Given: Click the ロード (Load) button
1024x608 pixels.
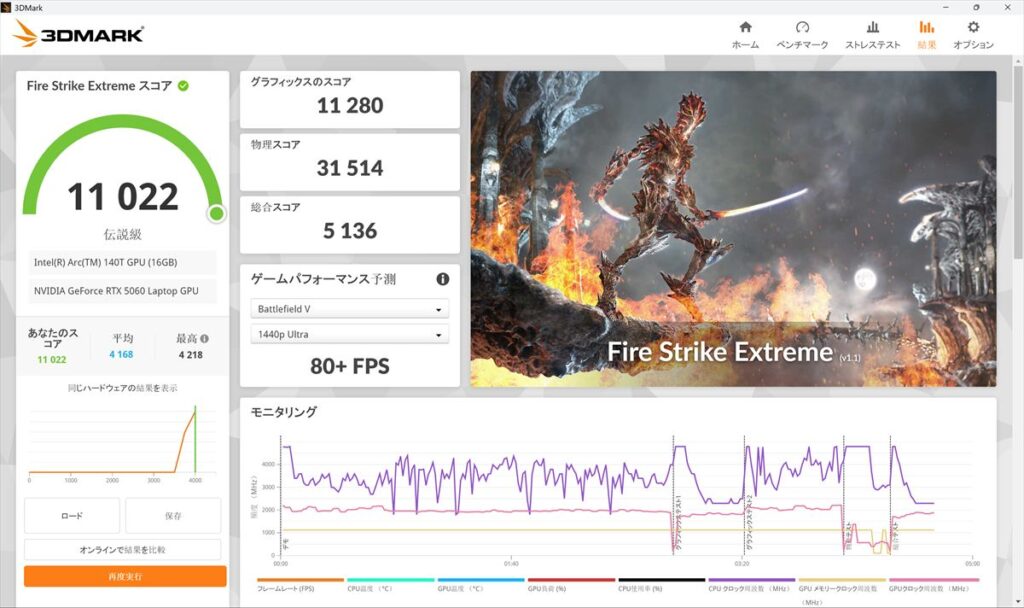Looking at the screenshot, I should coord(72,515).
